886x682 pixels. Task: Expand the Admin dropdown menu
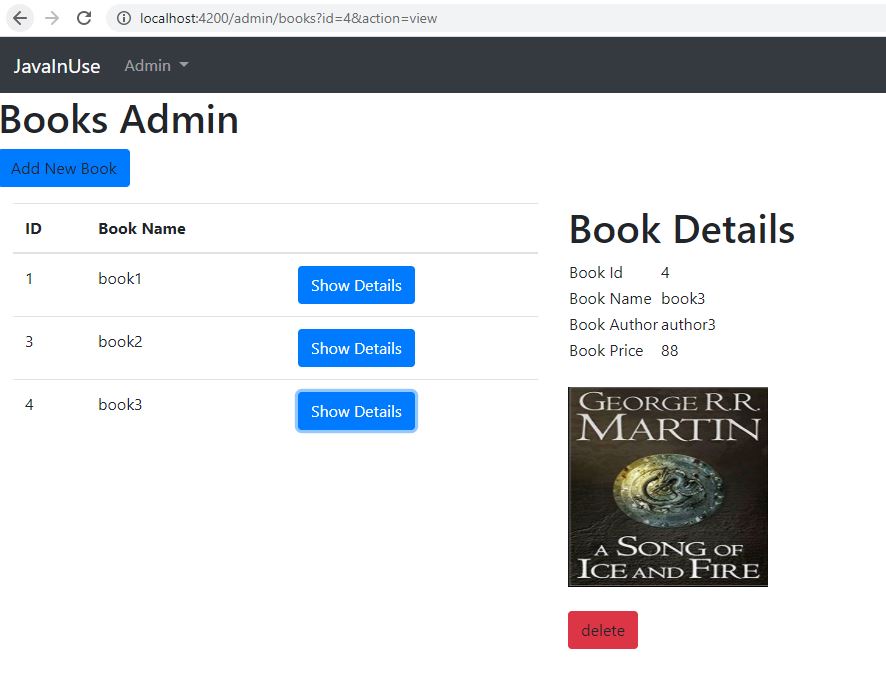(157, 66)
